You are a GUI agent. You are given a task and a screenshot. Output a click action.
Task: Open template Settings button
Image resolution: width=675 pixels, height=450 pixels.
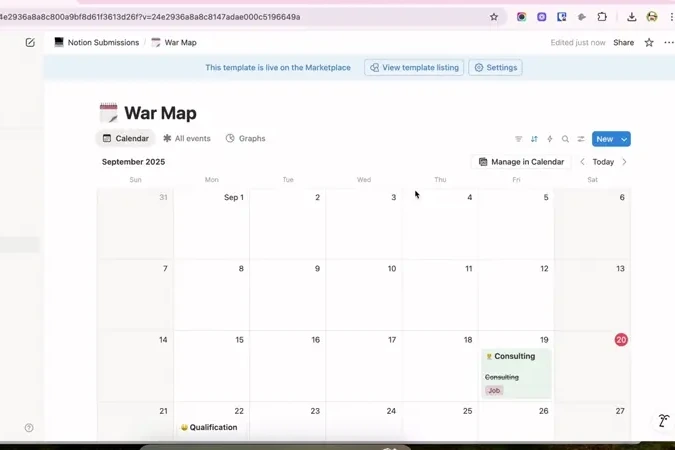pyautogui.click(x=495, y=68)
